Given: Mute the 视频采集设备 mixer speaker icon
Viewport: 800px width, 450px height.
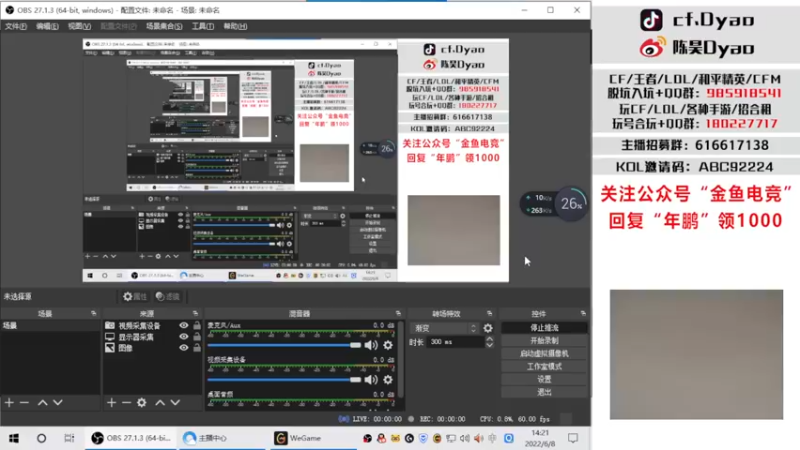Looking at the screenshot, I should pos(371,380).
